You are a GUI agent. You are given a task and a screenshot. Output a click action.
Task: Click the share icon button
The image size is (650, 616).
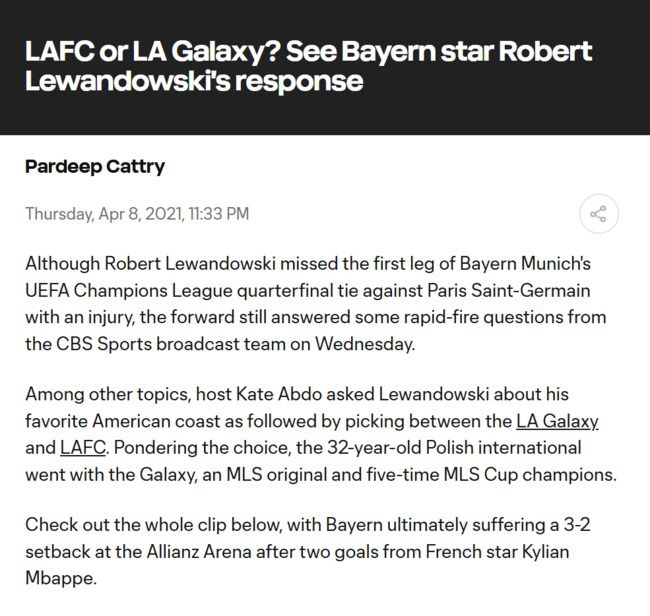click(x=599, y=213)
